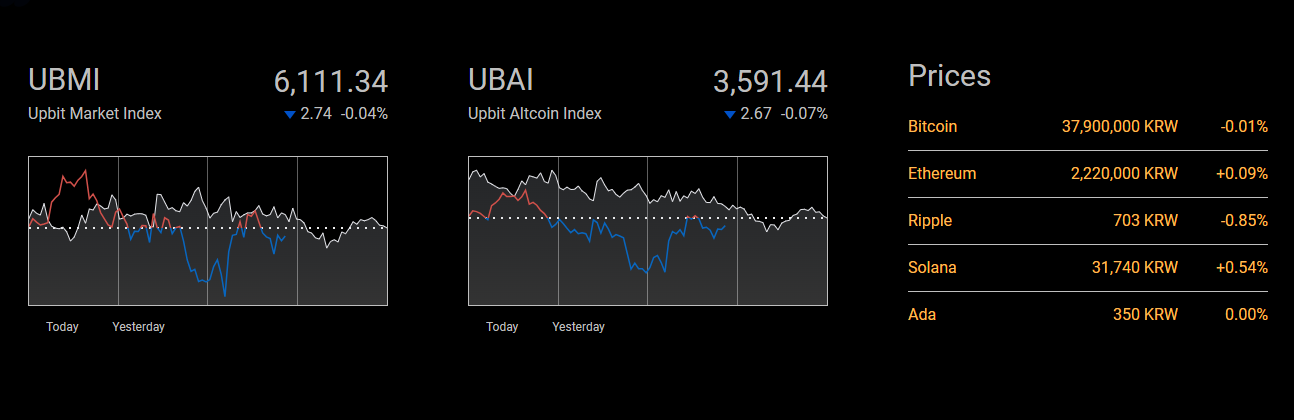
Task: Click the UBMI value 6,111.34
Action: tap(331, 82)
